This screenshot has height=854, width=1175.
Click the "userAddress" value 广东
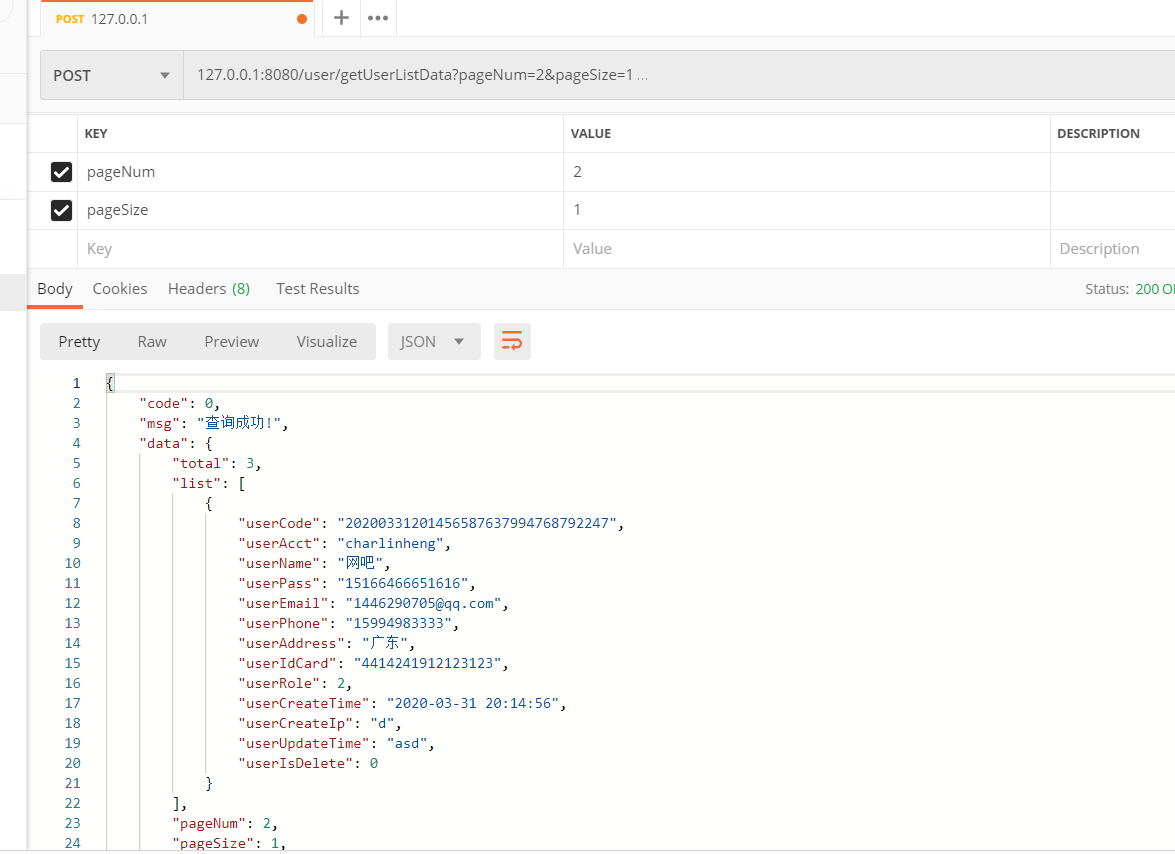(x=384, y=643)
